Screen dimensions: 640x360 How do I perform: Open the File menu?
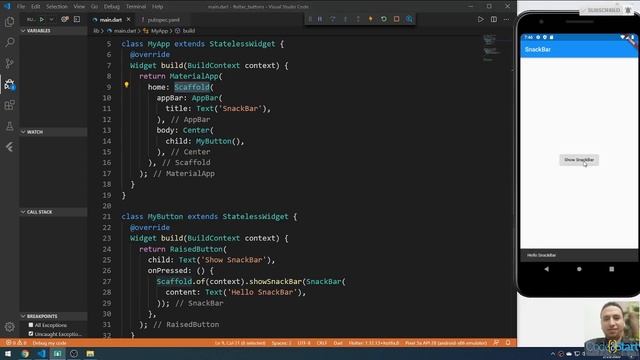point(21,7)
